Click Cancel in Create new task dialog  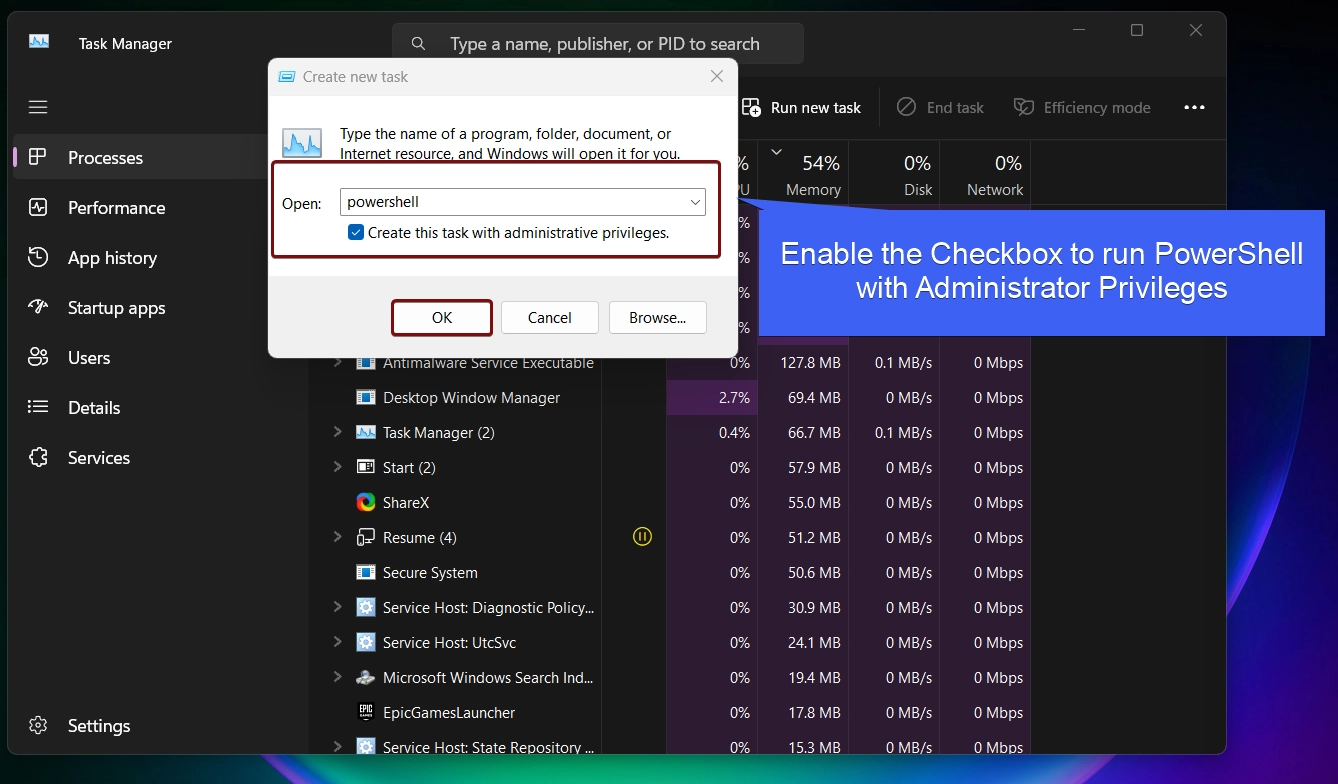coord(550,317)
